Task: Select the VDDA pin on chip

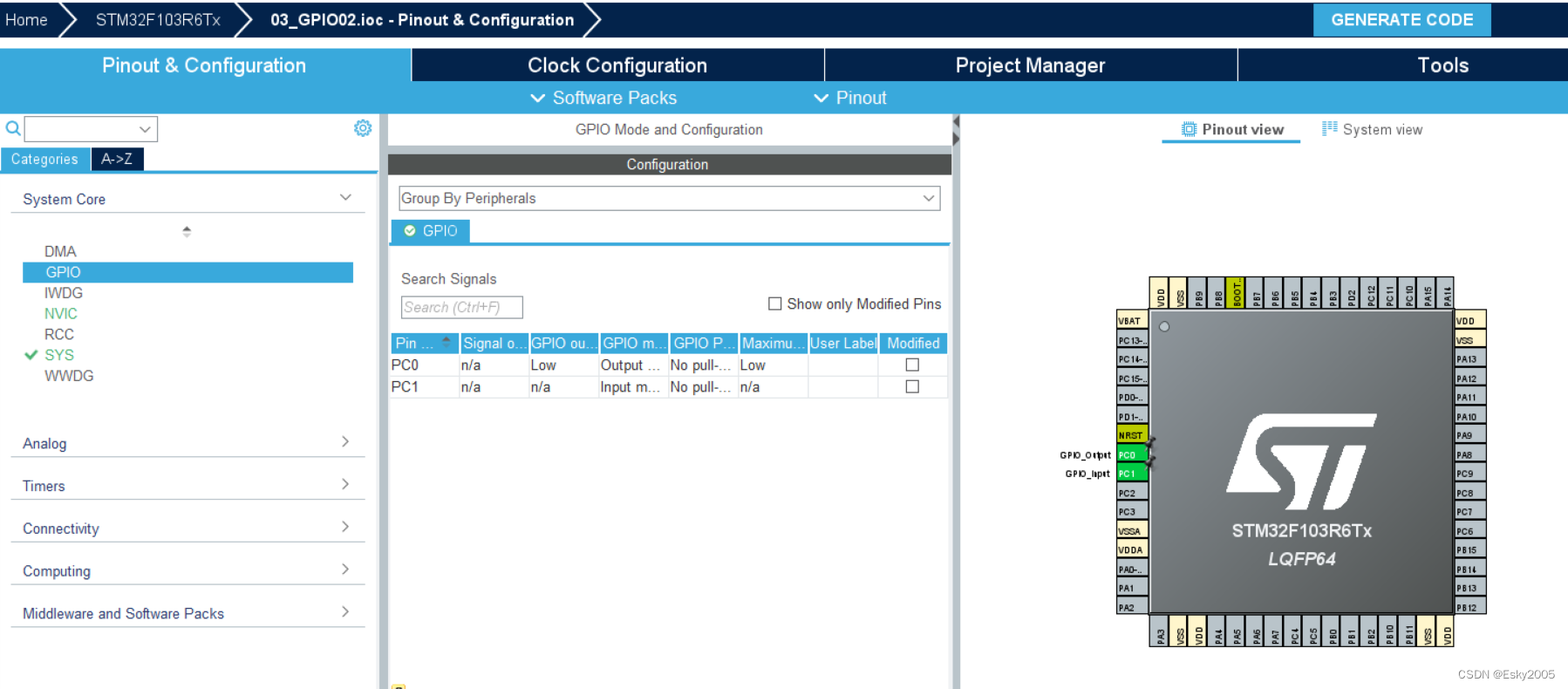Action: pyautogui.click(x=1132, y=549)
